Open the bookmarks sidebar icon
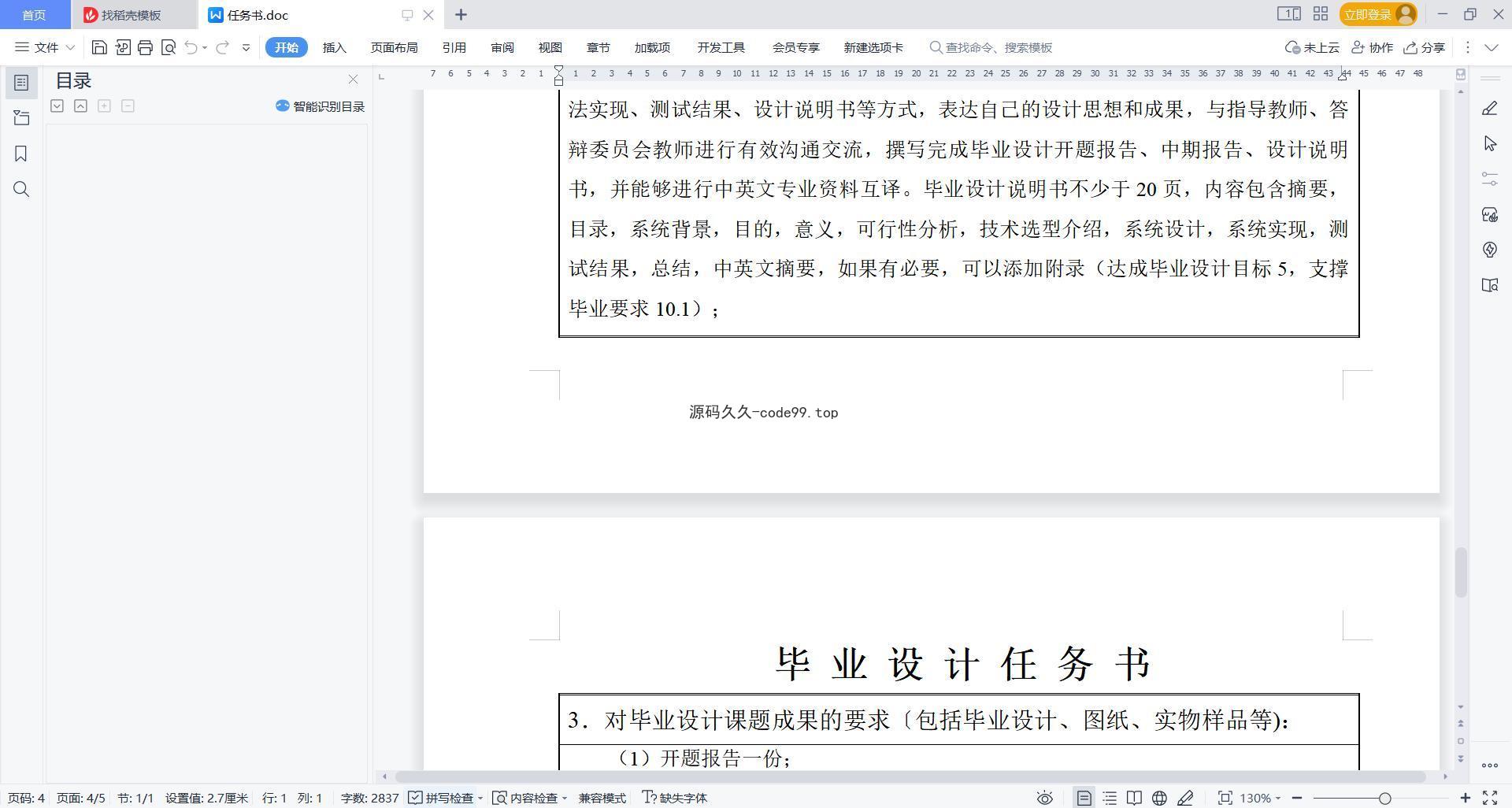 pos(21,154)
